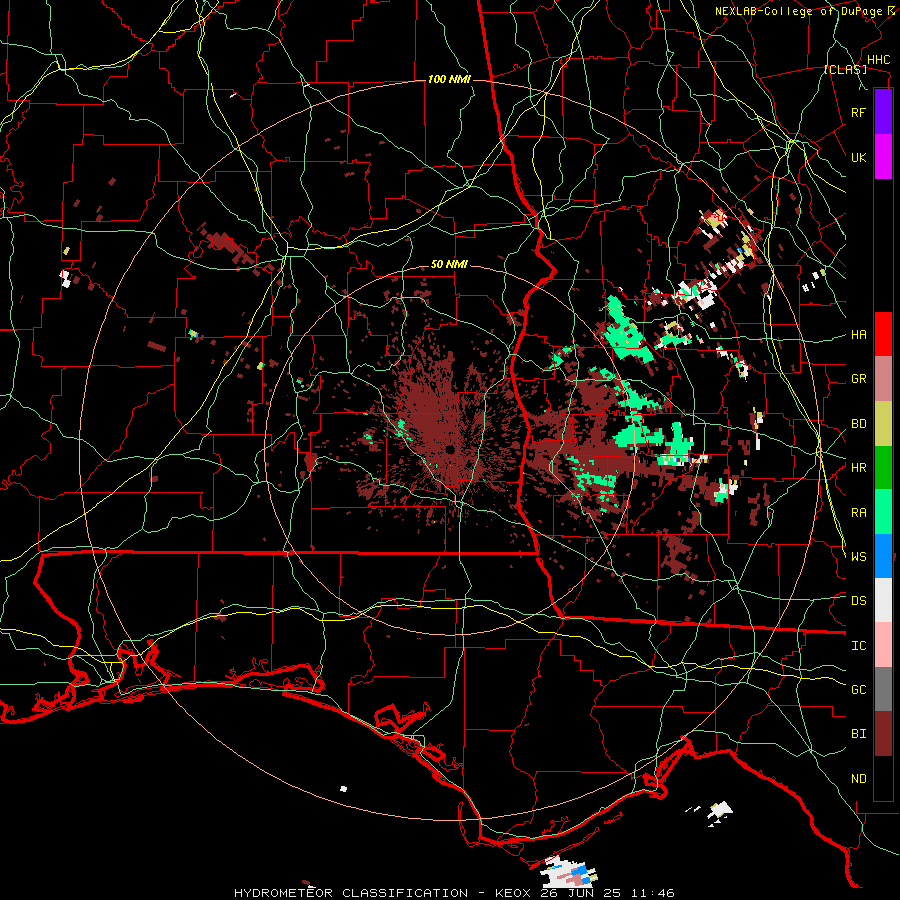This screenshot has width=900, height=900.
Task: Click the red HA legend color swatch
Action: point(883,334)
